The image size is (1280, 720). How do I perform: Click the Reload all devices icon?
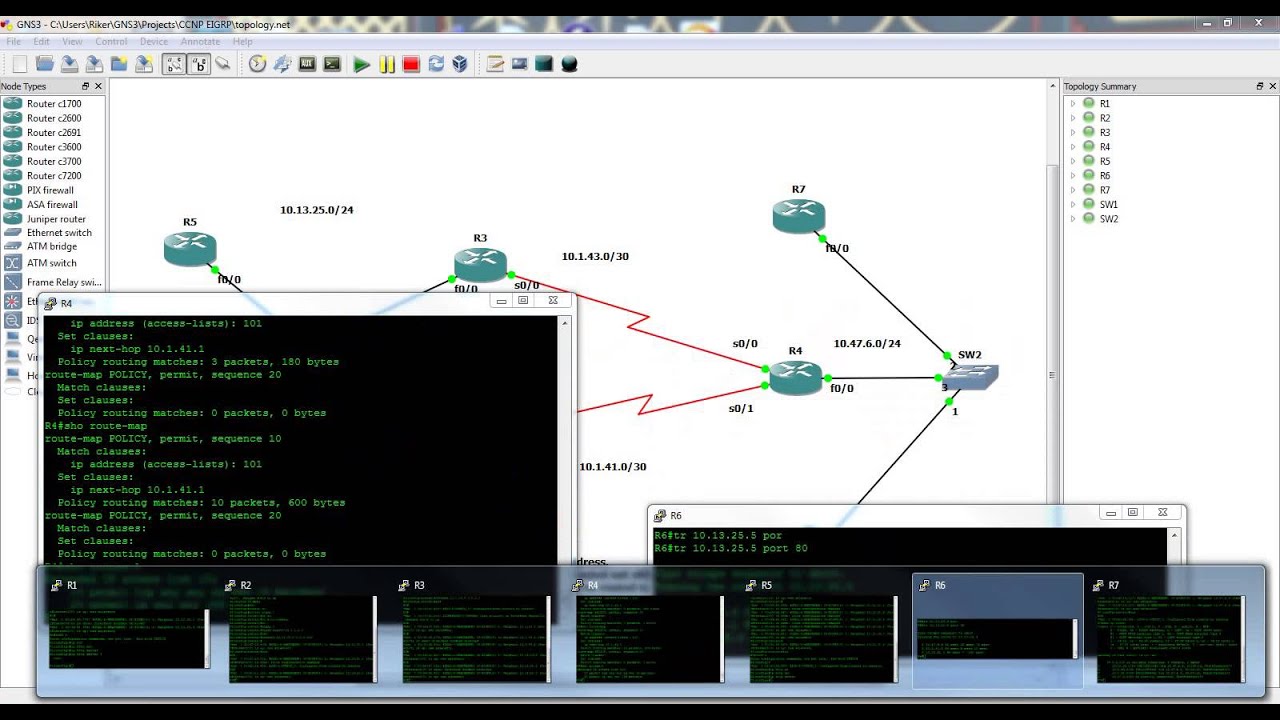(436, 64)
